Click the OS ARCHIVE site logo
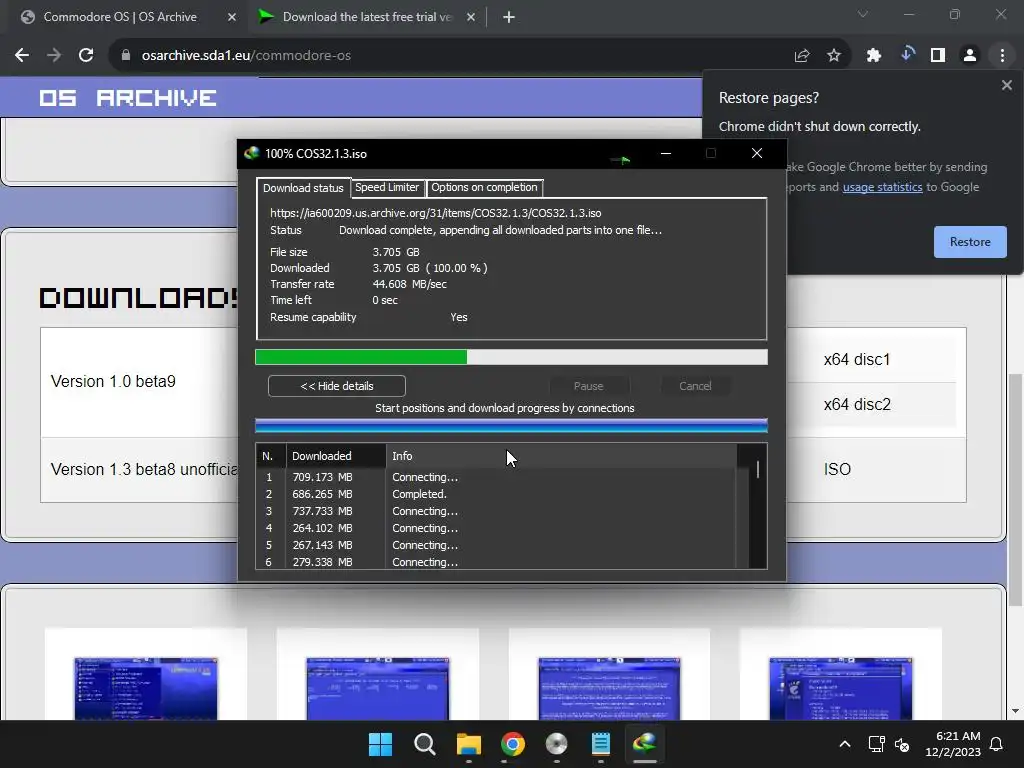Screen dimensions: 1024x768 click(127, 98)
